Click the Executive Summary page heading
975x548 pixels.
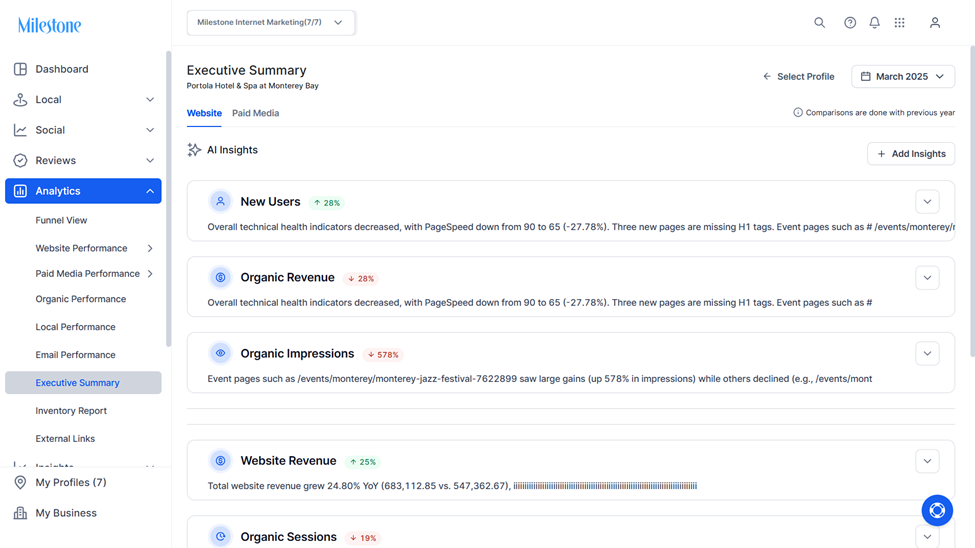click(x=246, y=70)
